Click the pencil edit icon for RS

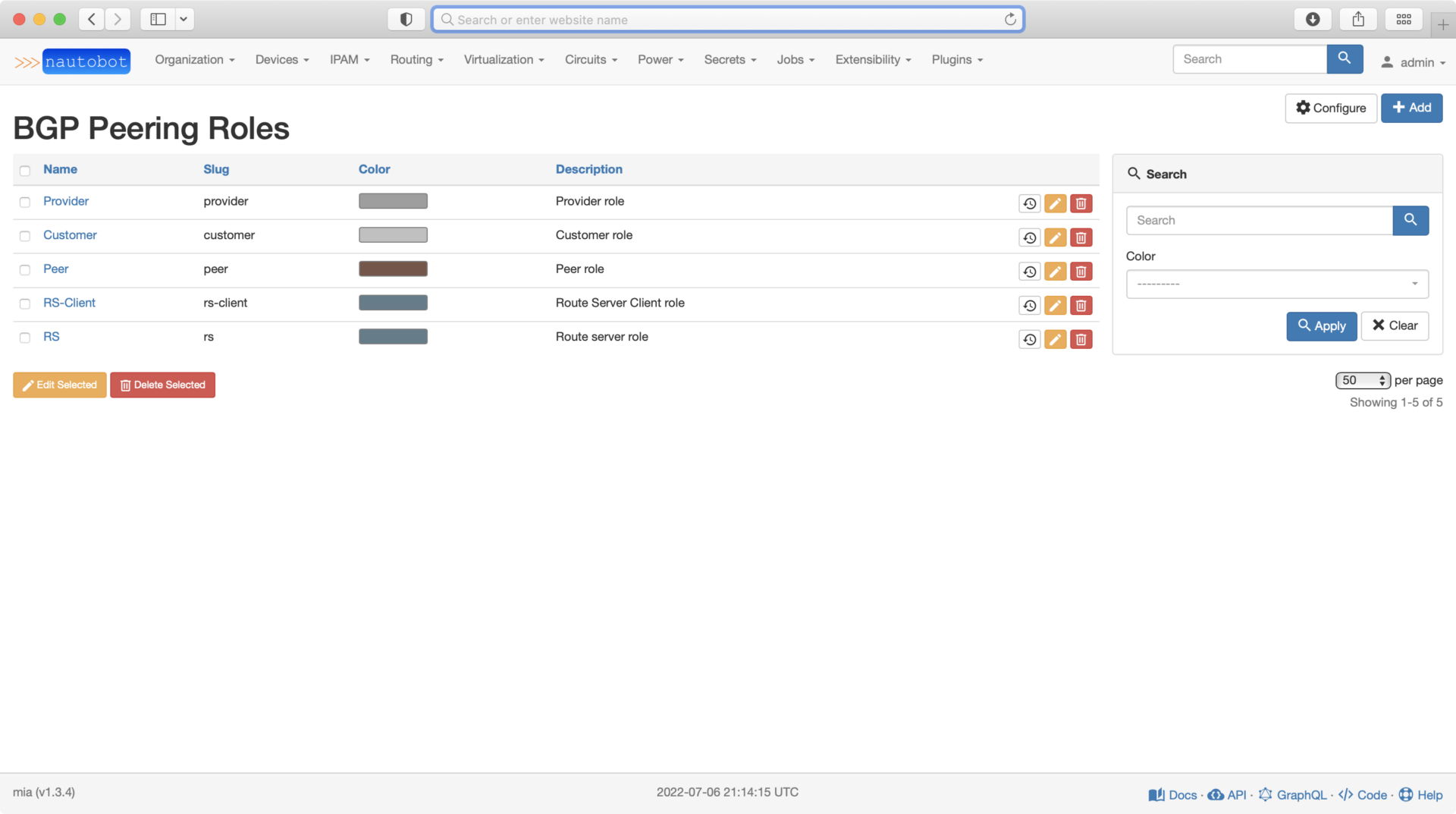click(1055, 339)
